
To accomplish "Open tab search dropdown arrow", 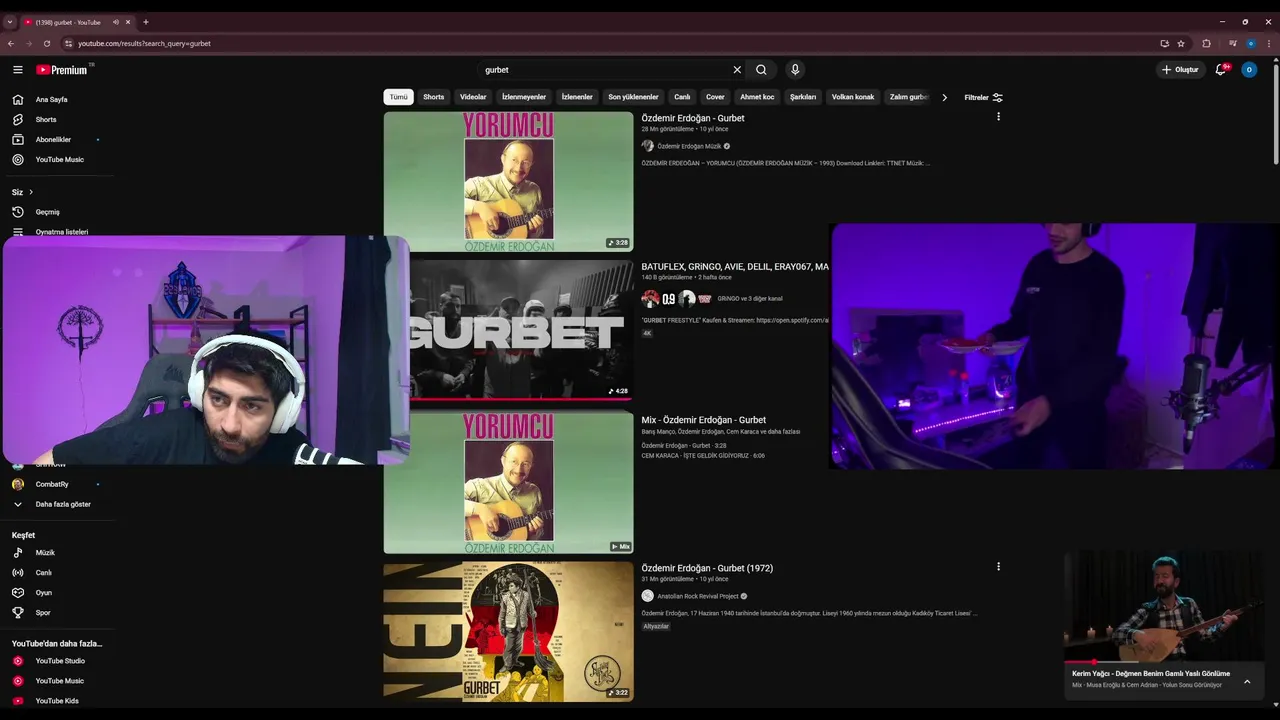I will [x=10, y=22].
